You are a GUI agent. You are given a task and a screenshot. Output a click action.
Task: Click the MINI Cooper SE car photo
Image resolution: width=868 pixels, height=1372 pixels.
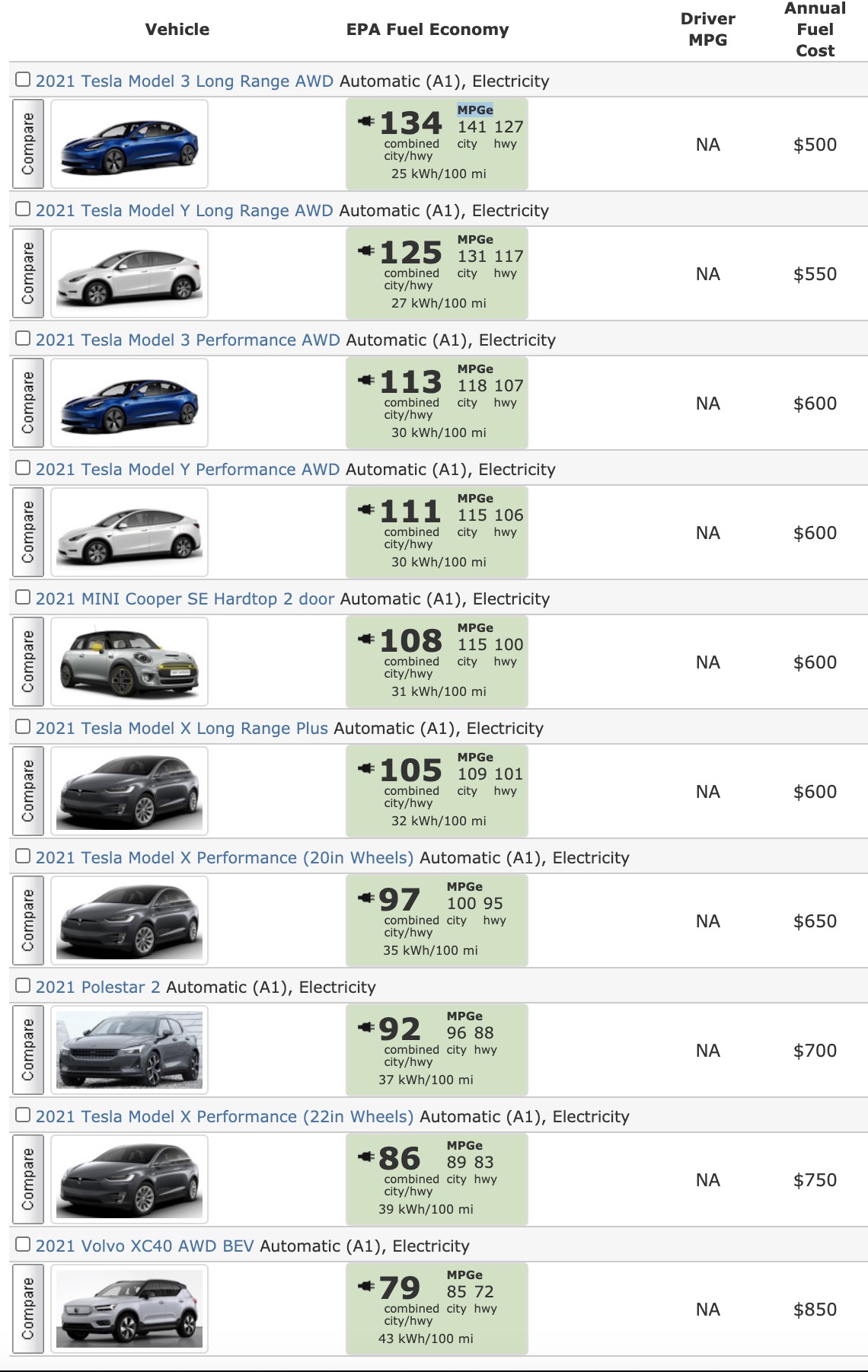click(128, 661)
